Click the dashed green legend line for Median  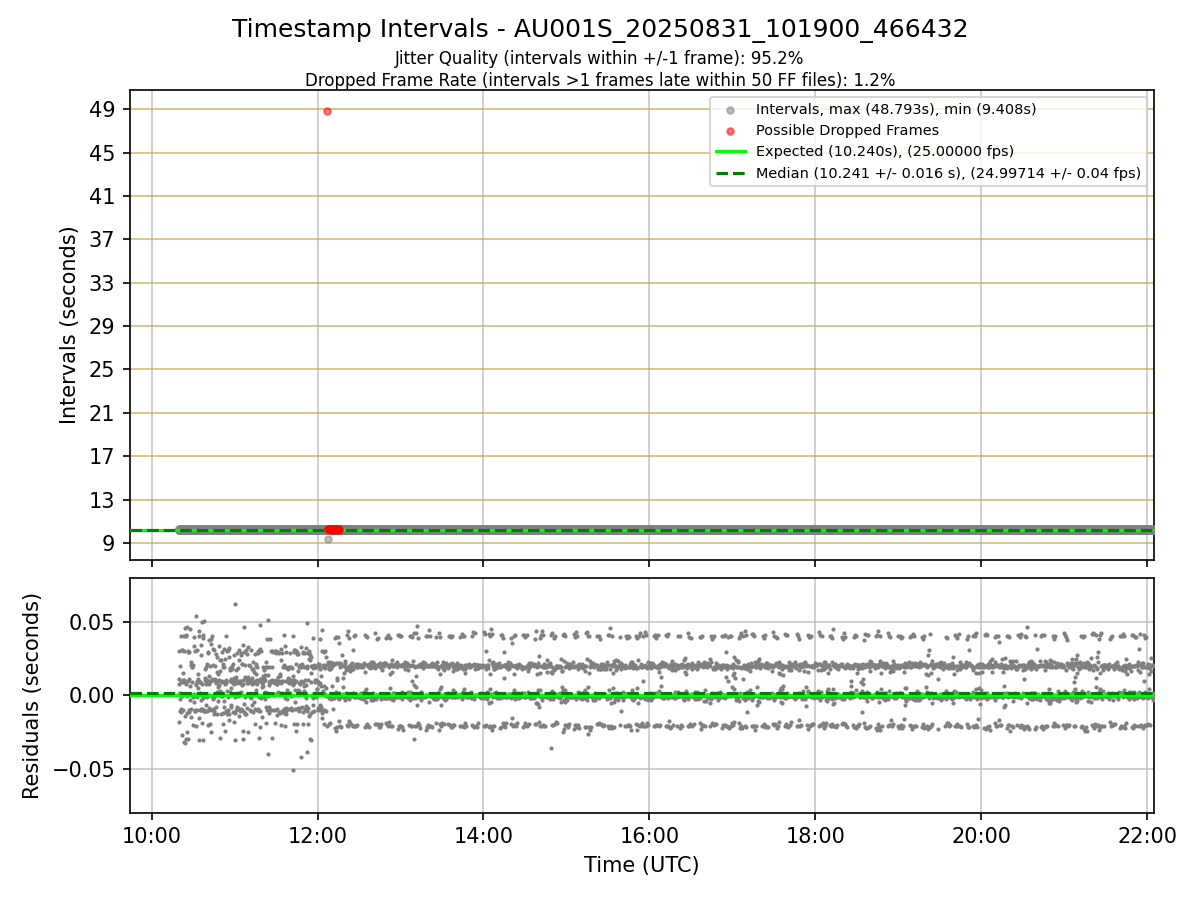[731, 173]
